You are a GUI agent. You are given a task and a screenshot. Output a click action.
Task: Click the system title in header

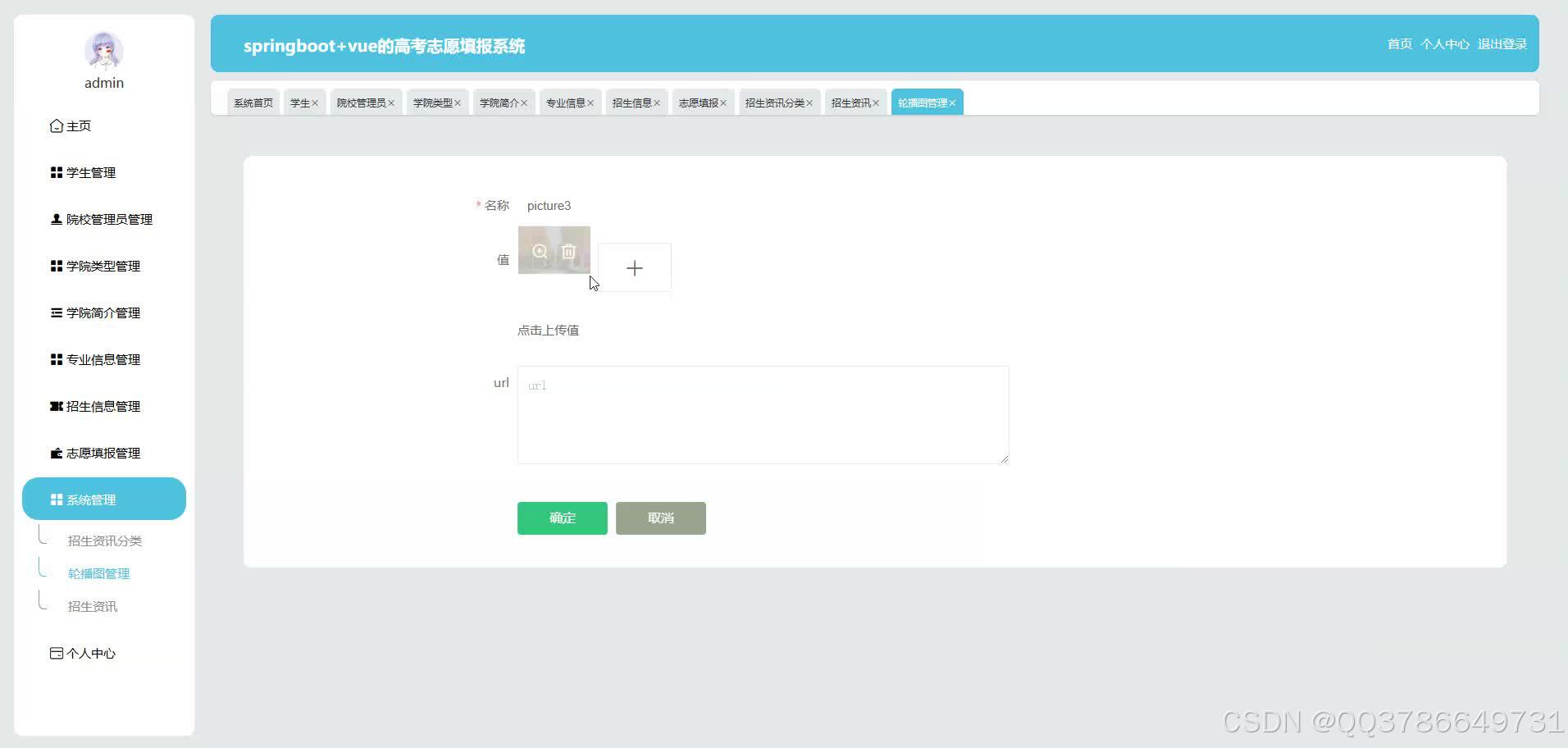pyautogui.click(x=385, y=46)
